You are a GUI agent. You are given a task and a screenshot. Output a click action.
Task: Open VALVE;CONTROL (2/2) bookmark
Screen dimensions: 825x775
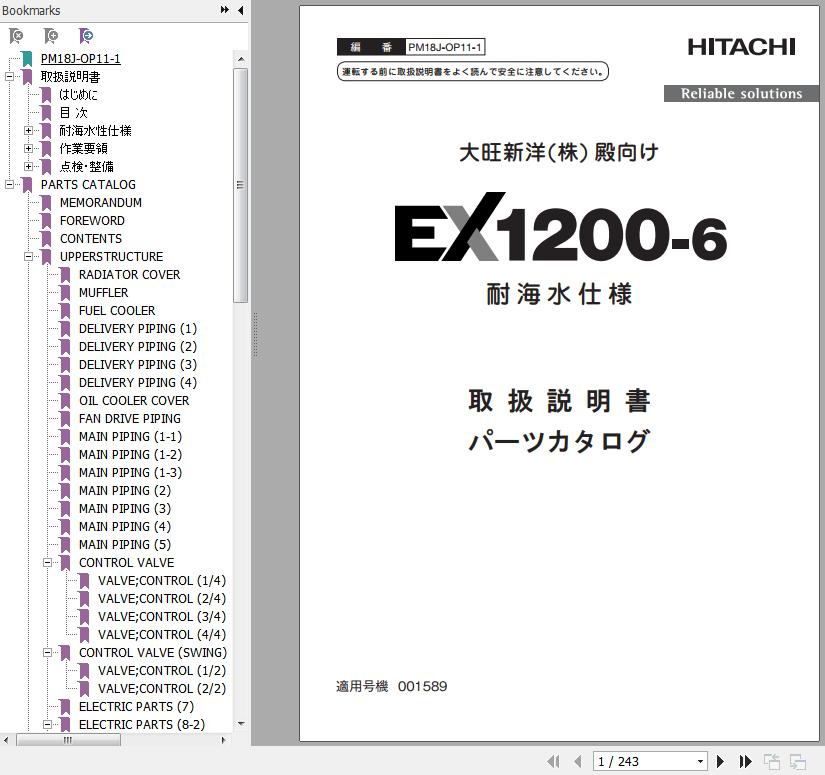tap(162, 688)
